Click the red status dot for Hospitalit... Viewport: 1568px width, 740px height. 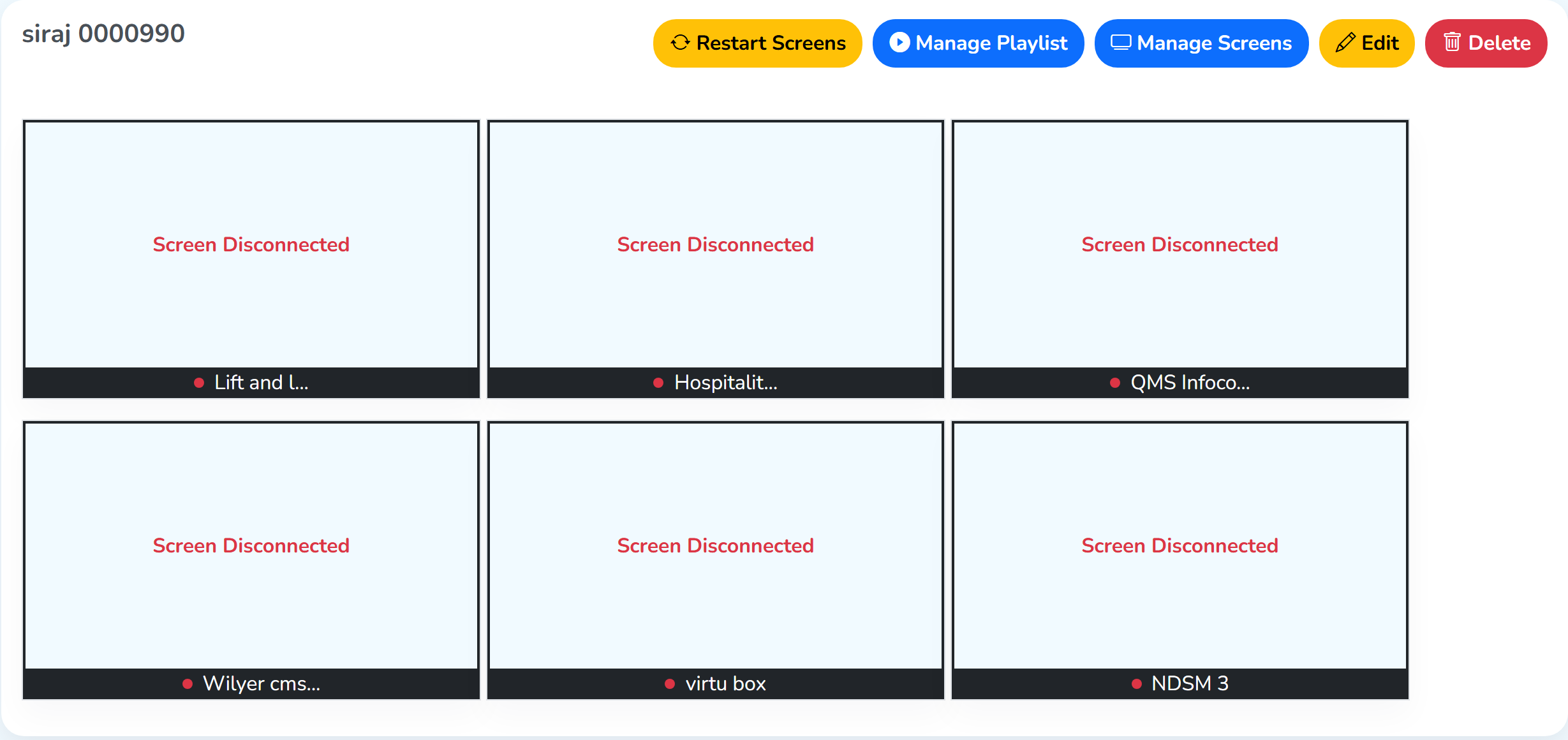(658, 383)
